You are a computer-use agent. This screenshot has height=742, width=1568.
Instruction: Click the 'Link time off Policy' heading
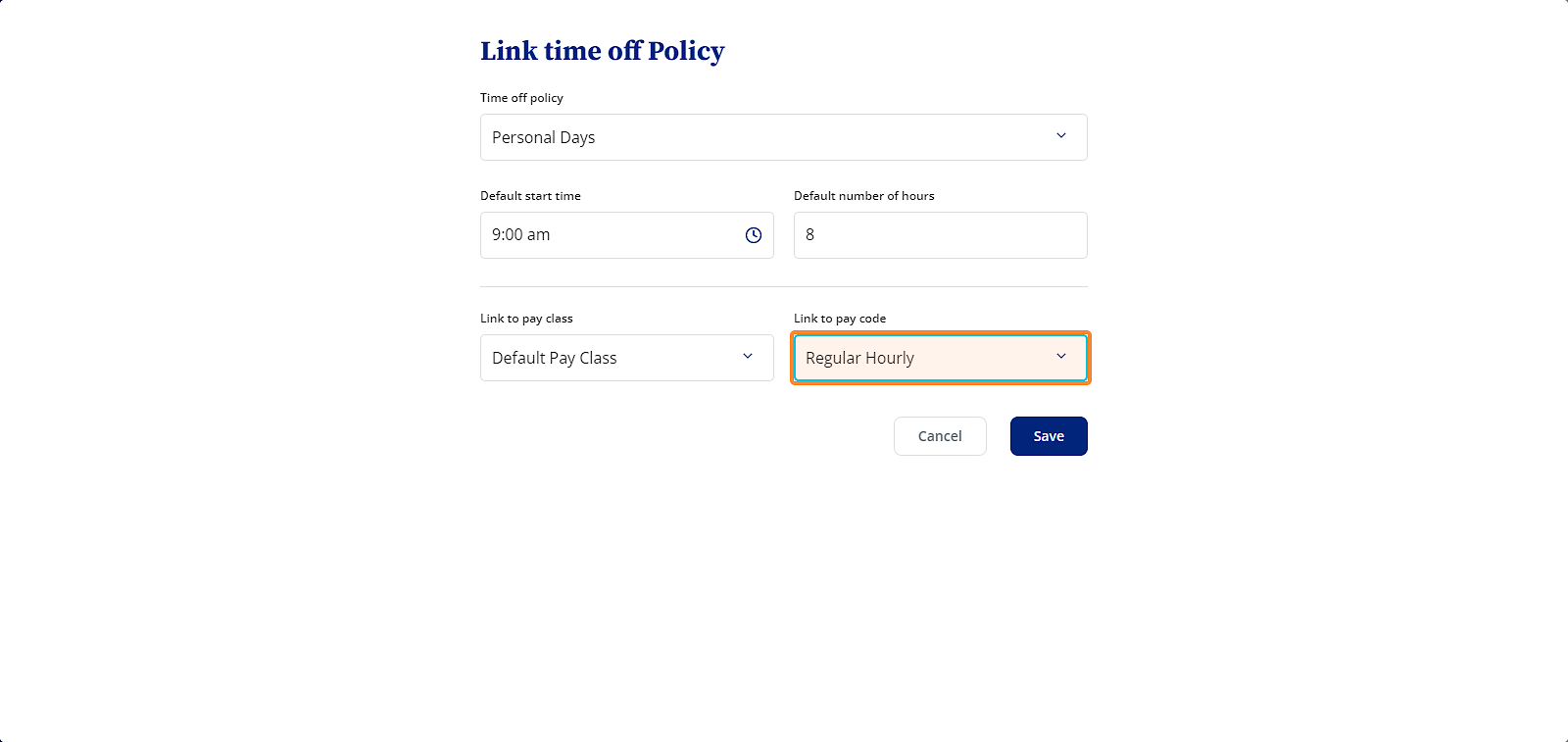click(x=603, y=51)
